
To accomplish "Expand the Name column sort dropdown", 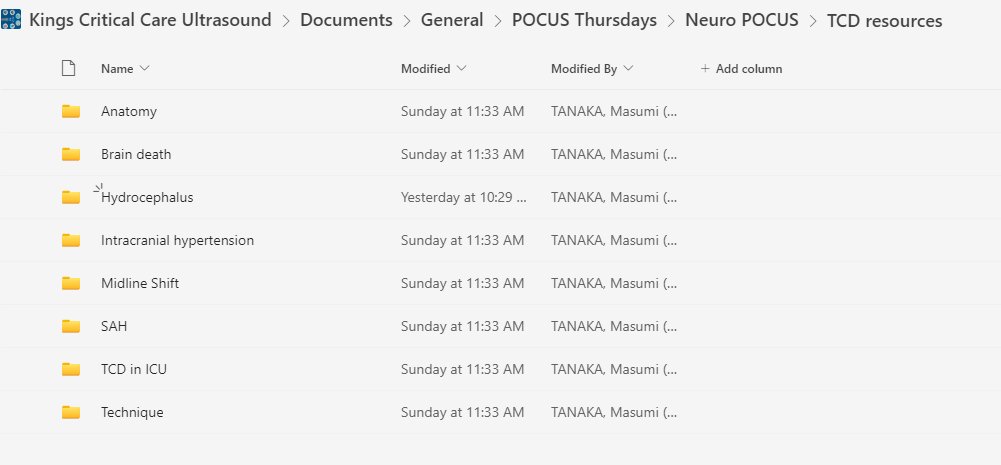I will (x=144, y=68).
